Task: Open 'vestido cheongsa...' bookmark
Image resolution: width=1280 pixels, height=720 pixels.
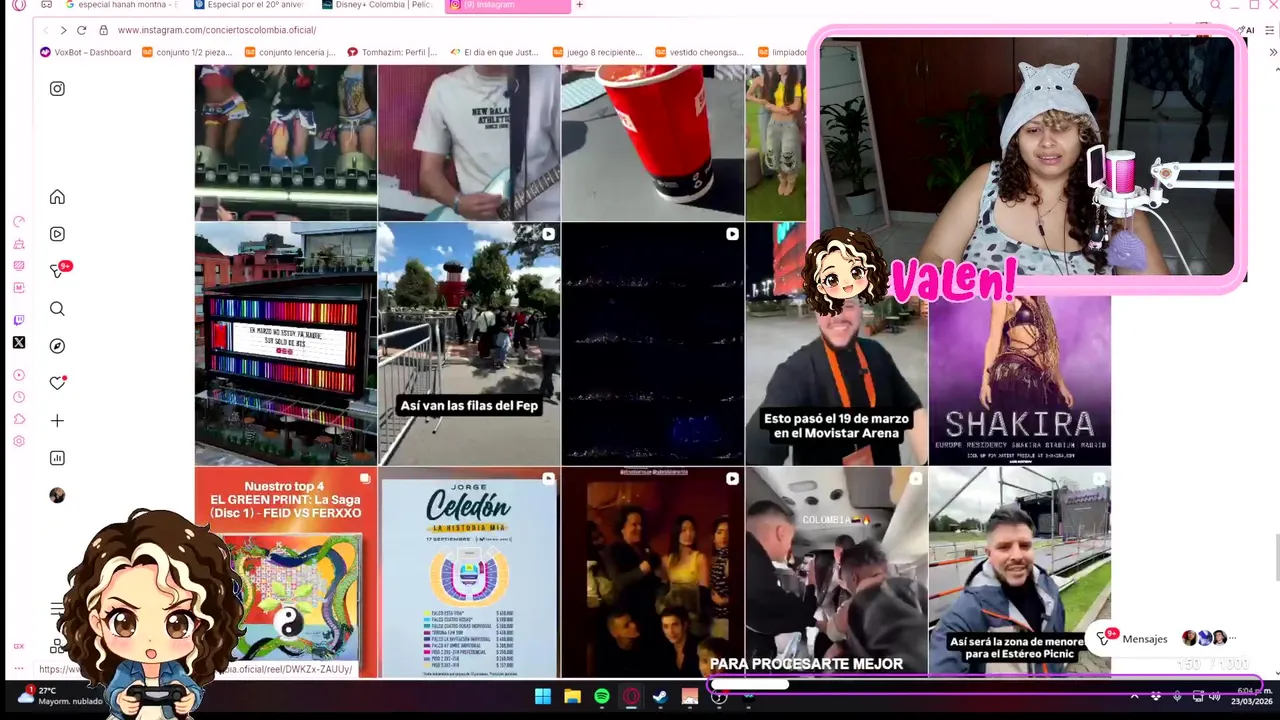Action: (700, 52)
